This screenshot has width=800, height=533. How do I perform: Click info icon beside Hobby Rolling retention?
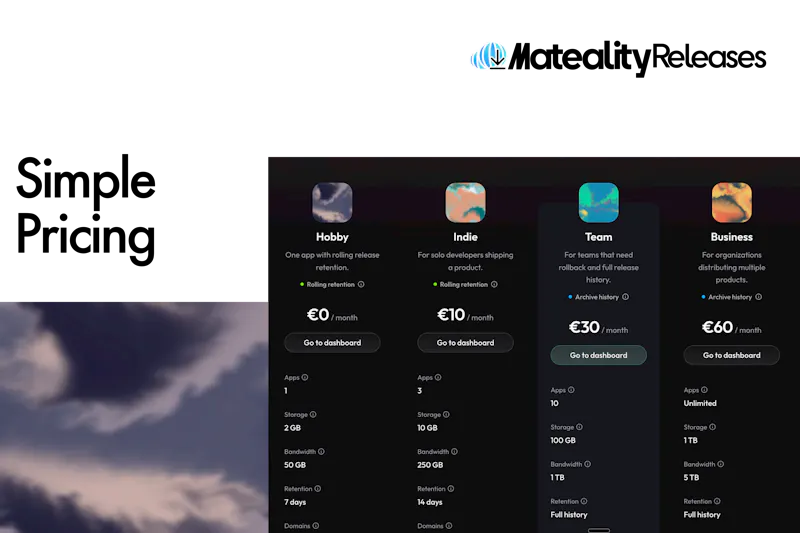361,284
